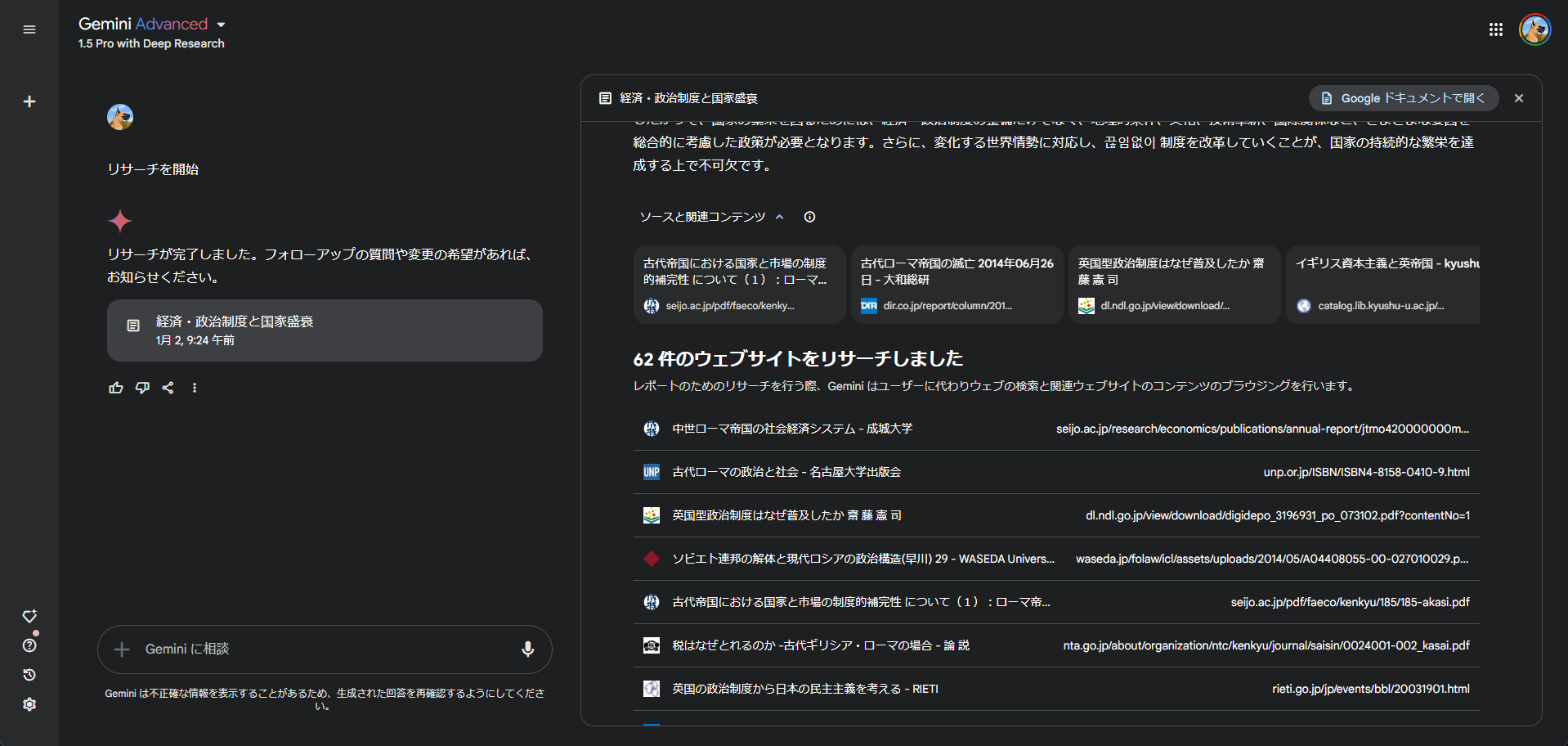Open 英国の政治制度から日本の民主主義を考える - RIETI
Viewport: 1568px width, 746px height.
click(x=805, y=689)
